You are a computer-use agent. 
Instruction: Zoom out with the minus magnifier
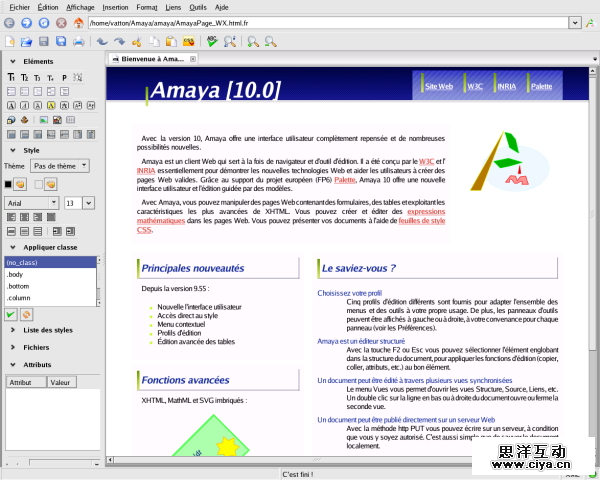[271, 41]
